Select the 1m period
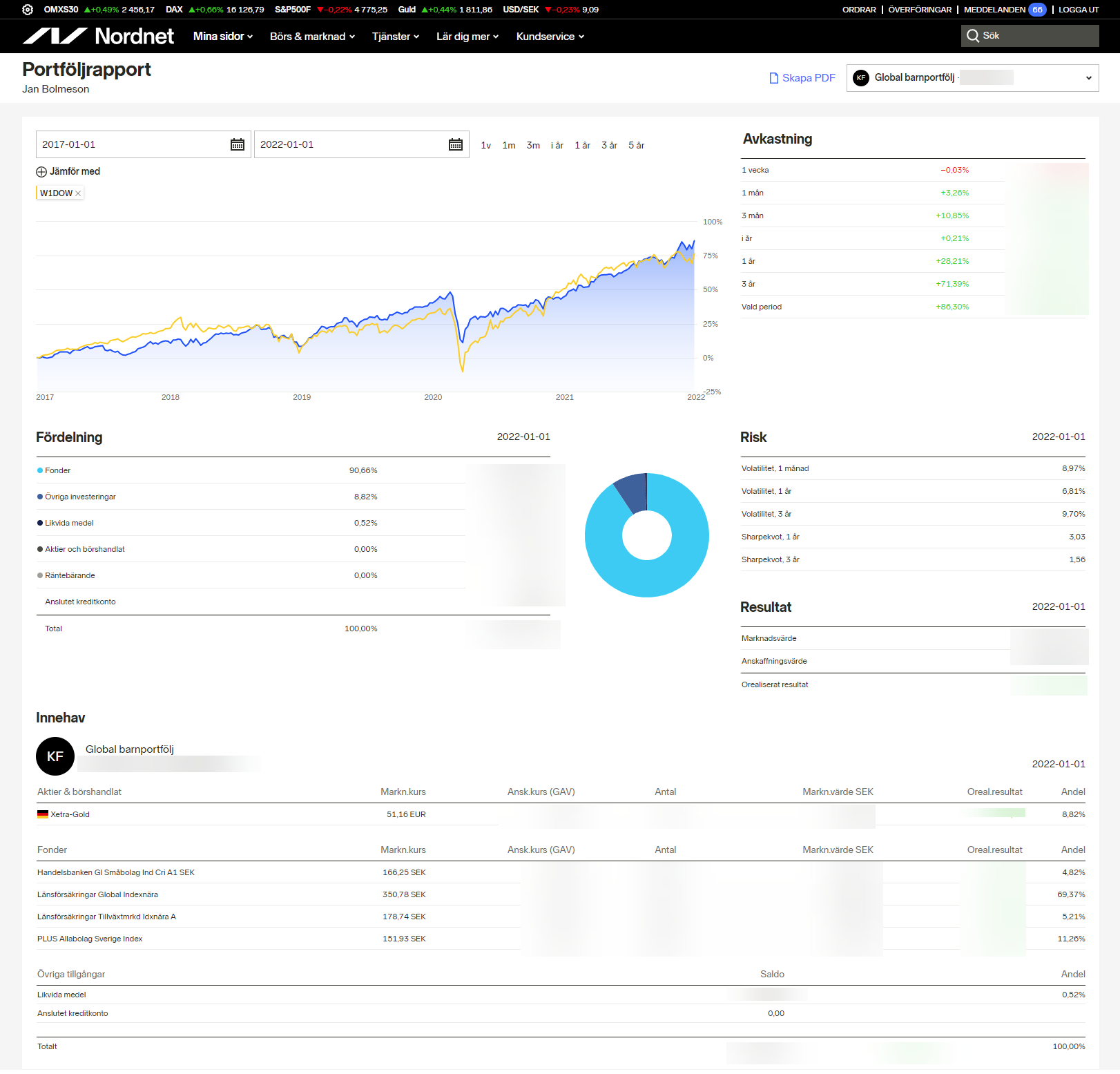The width and height of the screenshot is (1120, 1074). pyautogui.click(x=509, y=146)
